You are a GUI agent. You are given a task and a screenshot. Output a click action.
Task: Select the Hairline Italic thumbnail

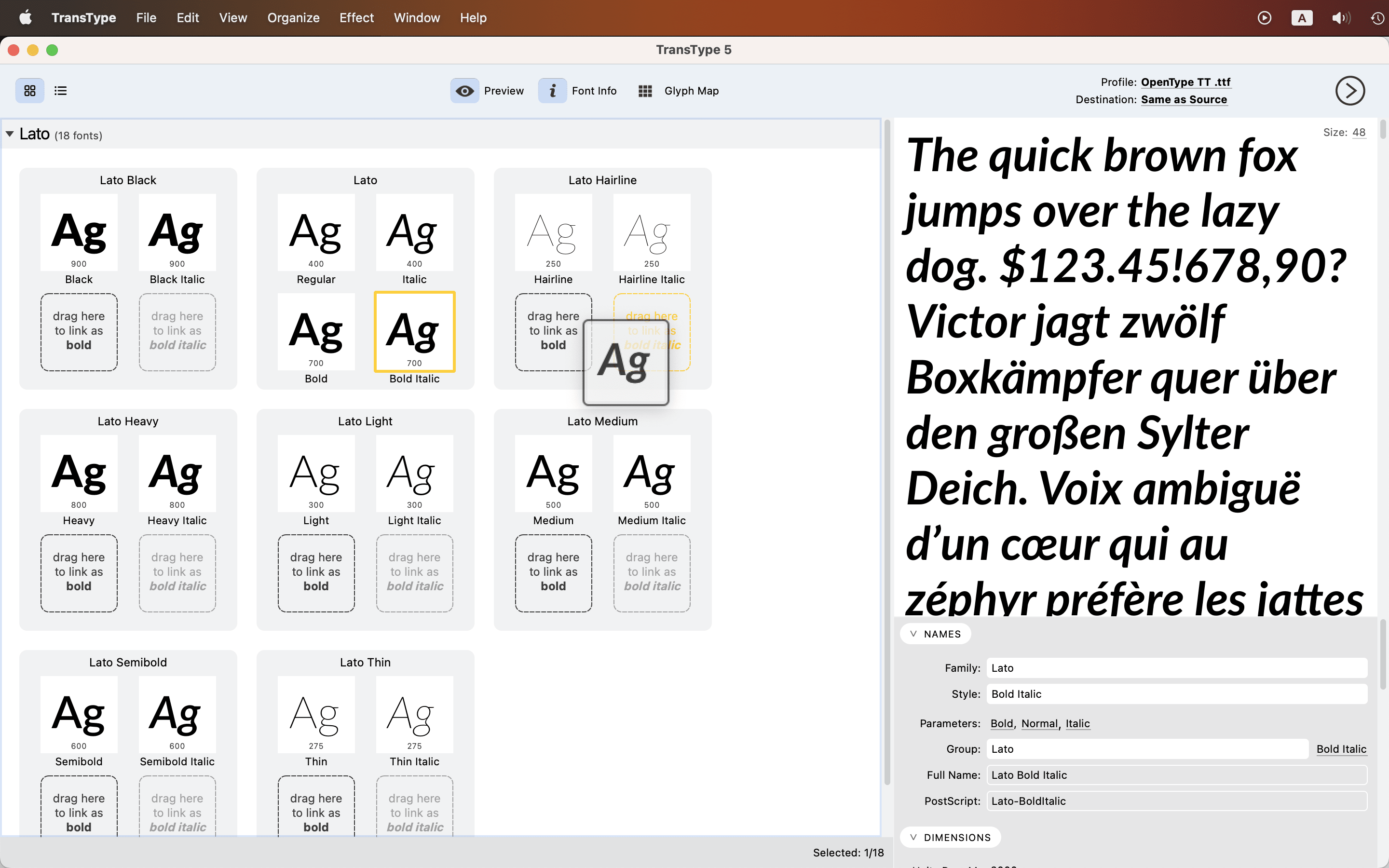coord(652,232)
